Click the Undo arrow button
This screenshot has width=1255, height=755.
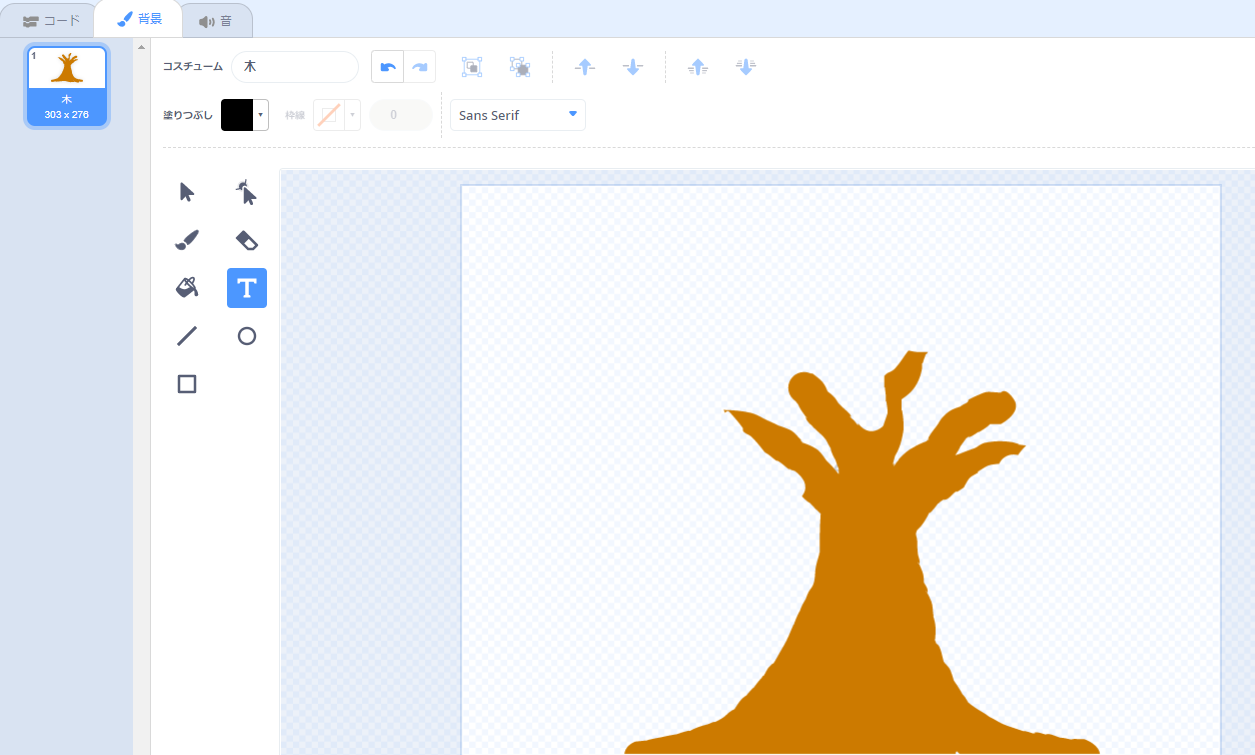pos(388,67)
